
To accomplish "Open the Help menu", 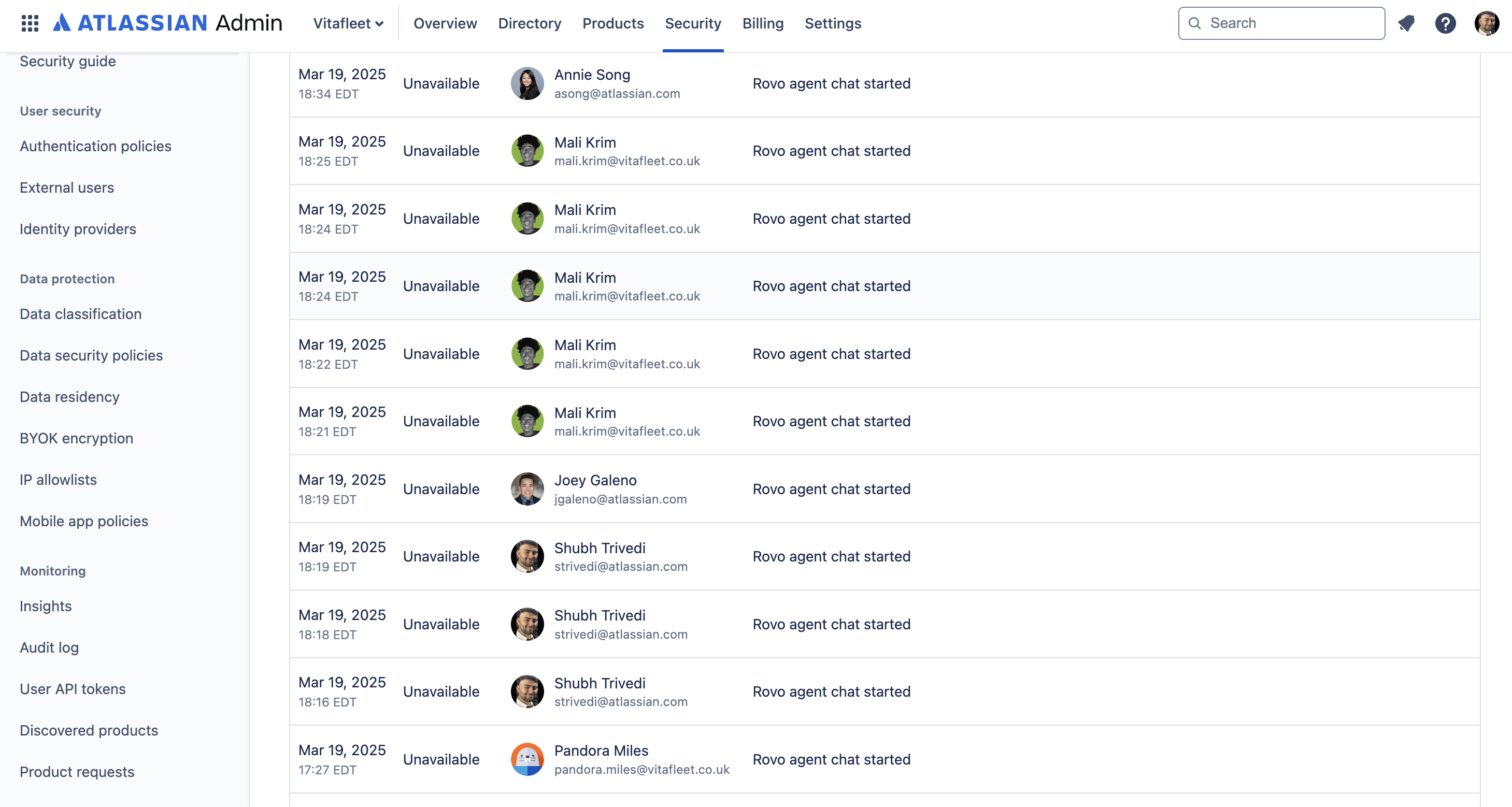I will pyautogui.click(x=1445, y=23).
